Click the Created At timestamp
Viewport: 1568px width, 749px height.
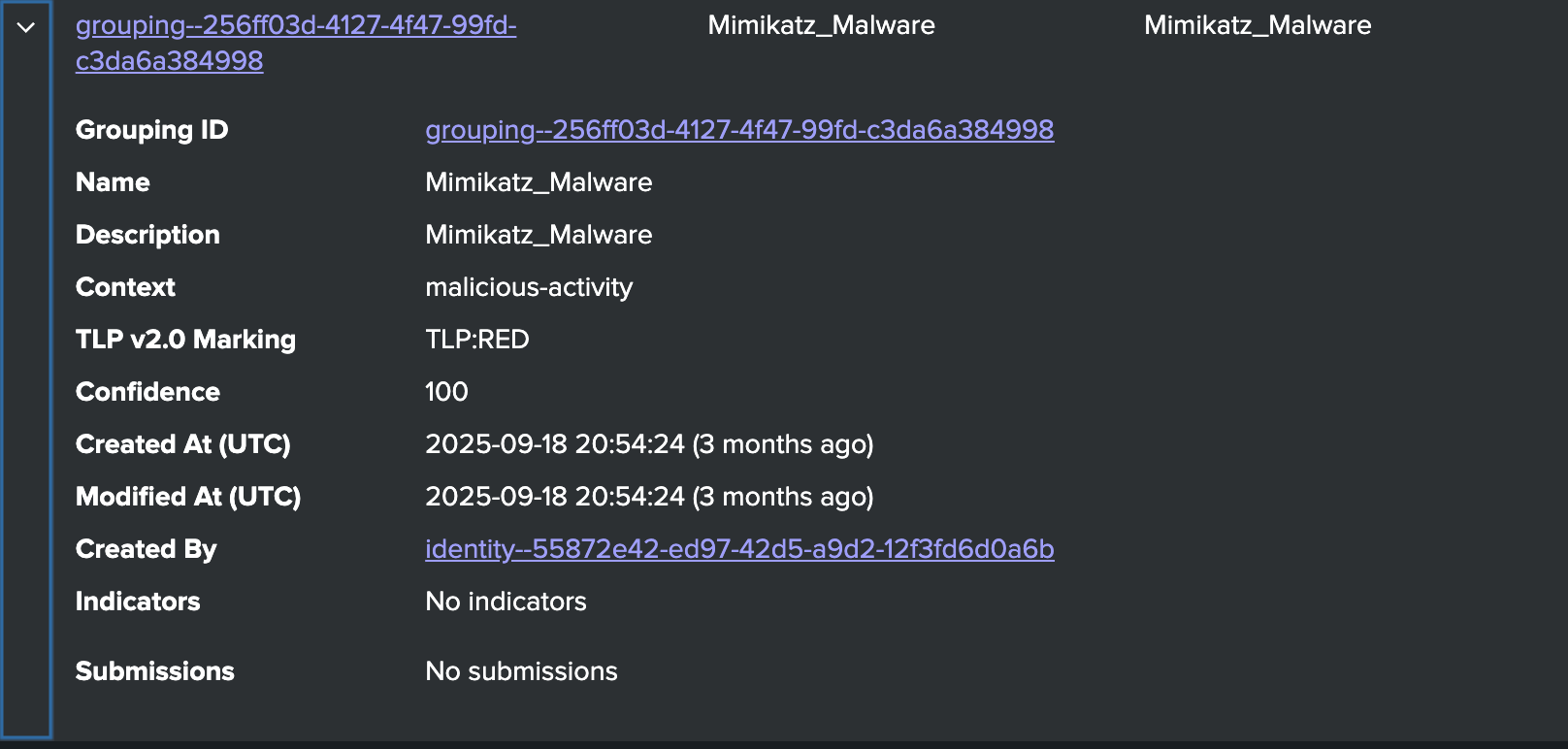(x=649, y=443)
